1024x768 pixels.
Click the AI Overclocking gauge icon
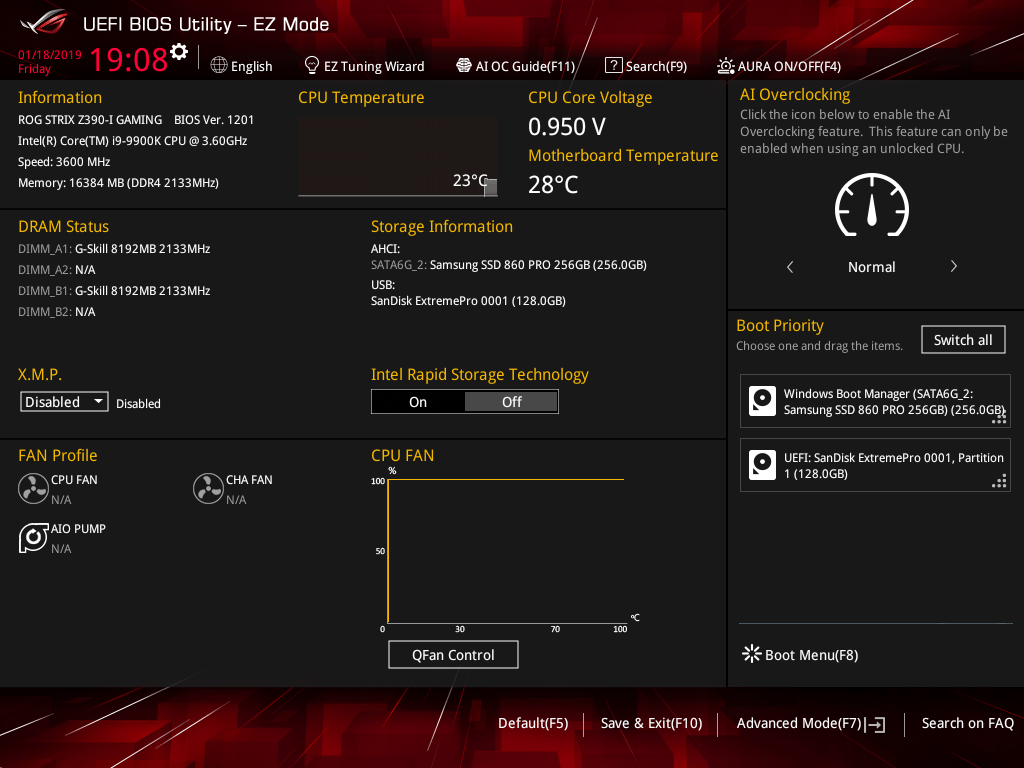click(872, 205)
